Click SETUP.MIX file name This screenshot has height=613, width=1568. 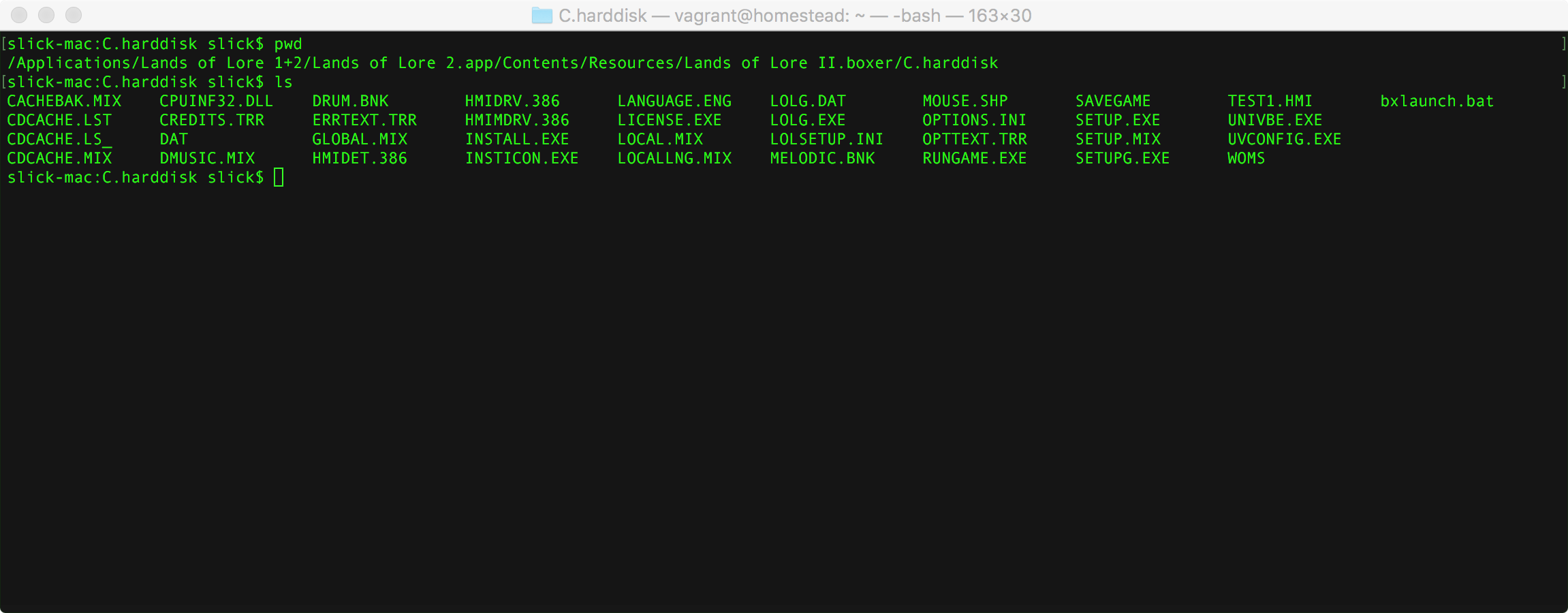click(x=1118, y=140)
